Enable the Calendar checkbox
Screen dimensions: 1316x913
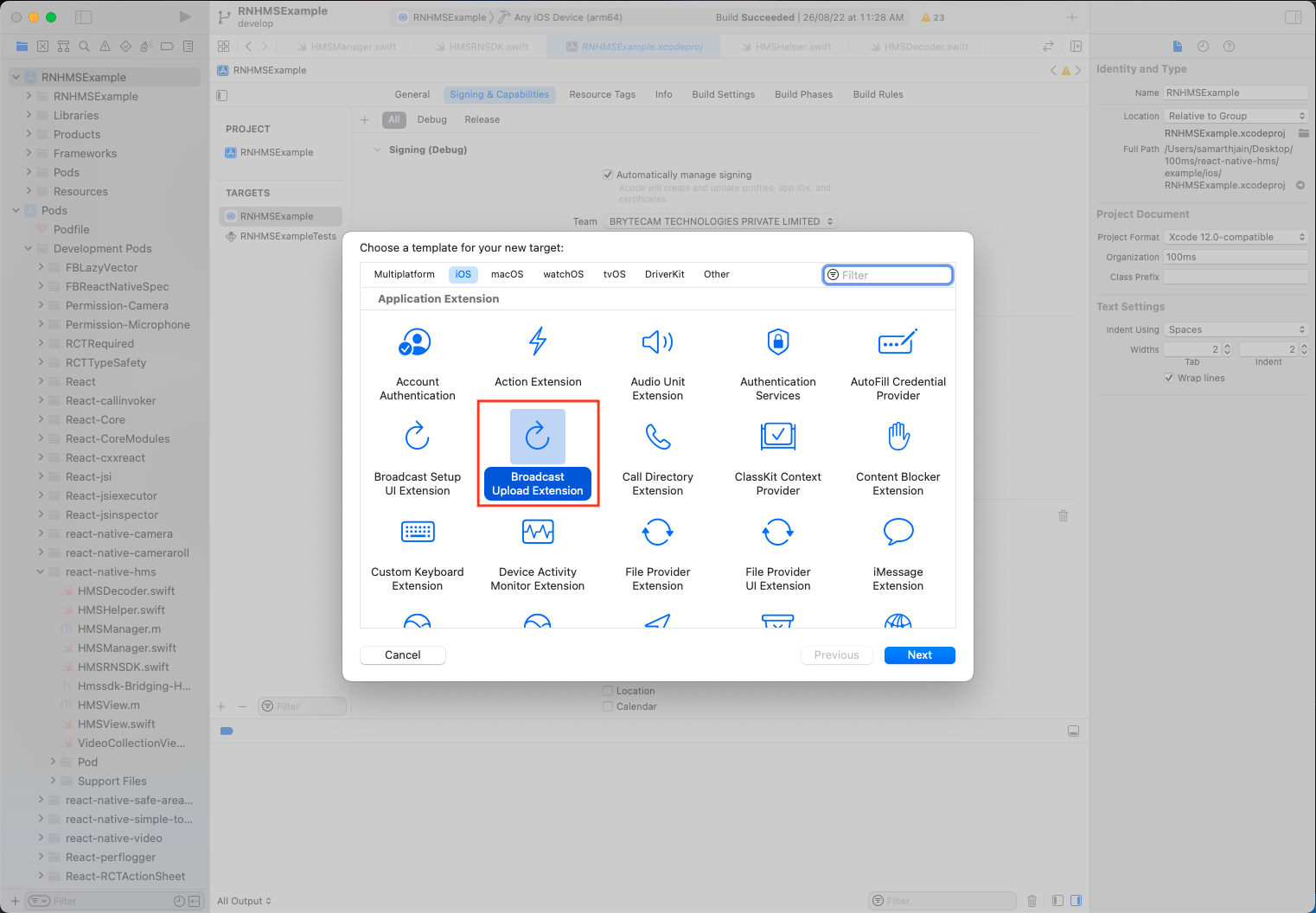pyautogui.click(x=608, y=706)
